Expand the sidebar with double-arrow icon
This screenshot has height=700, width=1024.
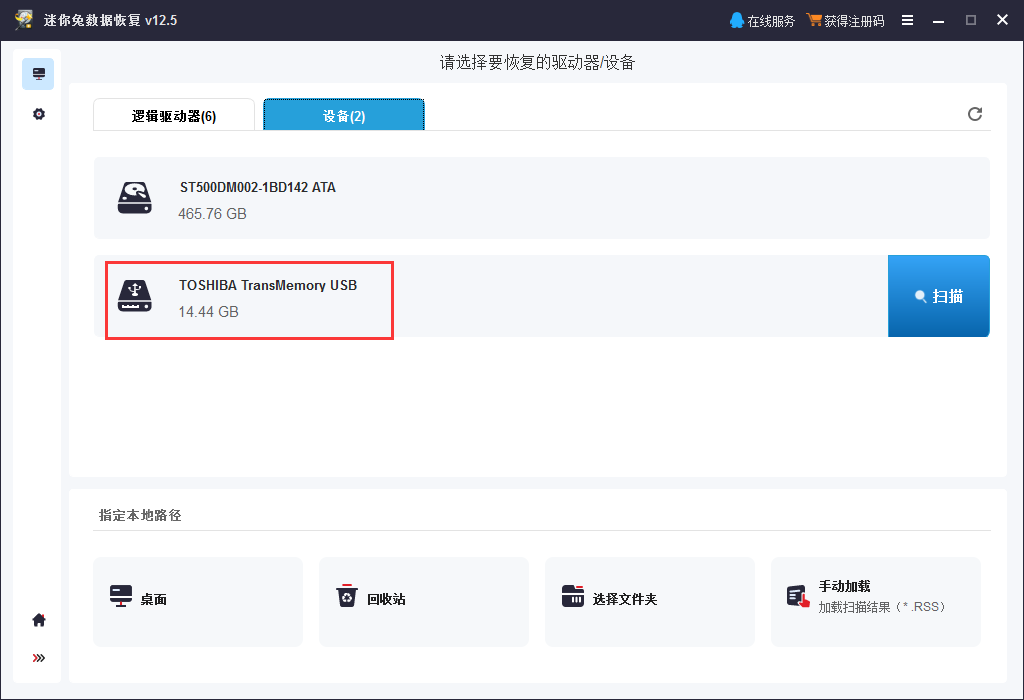(x=39, y=658)
